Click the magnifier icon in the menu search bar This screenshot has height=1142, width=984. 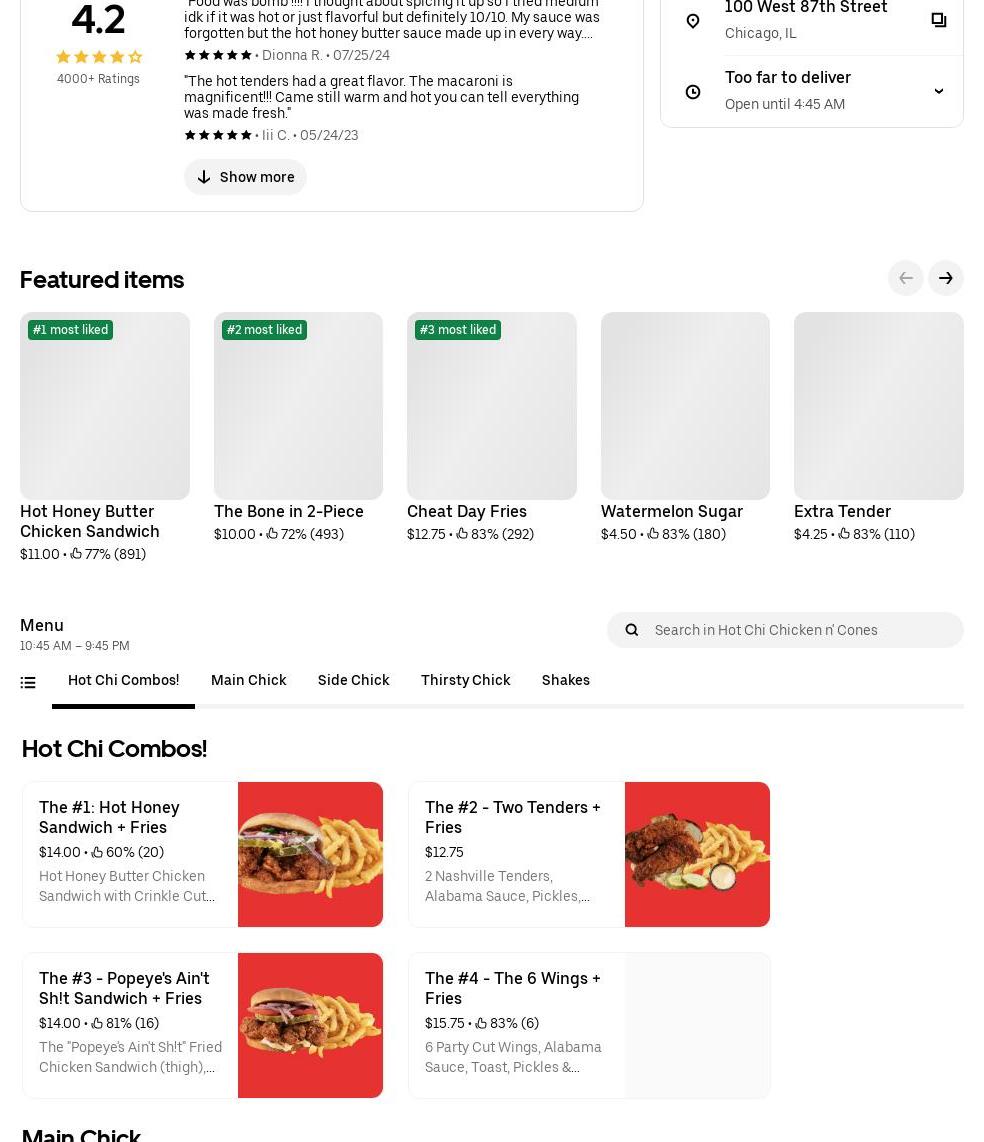pos(632,630)
